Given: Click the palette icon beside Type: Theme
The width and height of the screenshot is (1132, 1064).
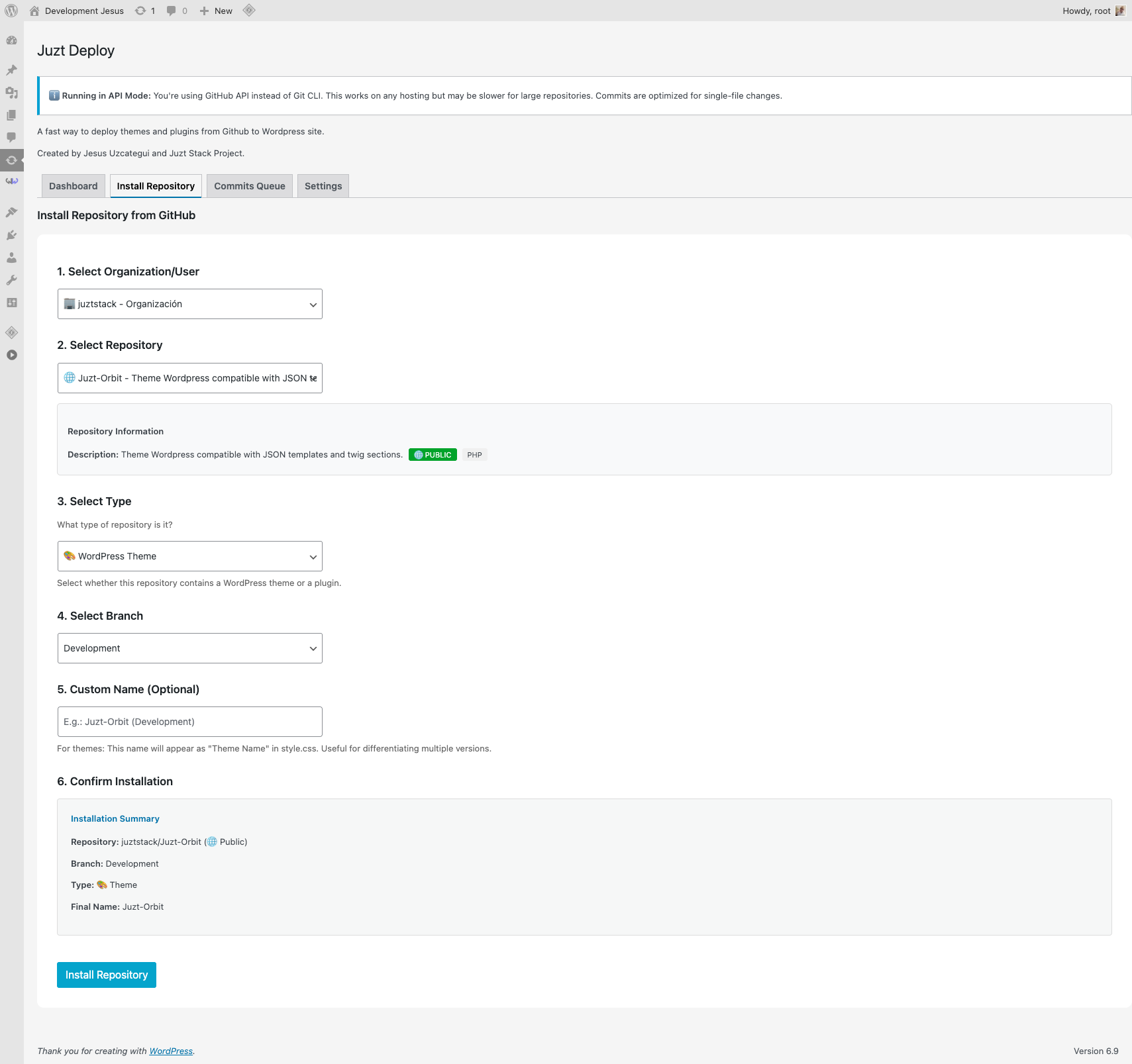Looking at the screenshot, I should click(102, 885).
